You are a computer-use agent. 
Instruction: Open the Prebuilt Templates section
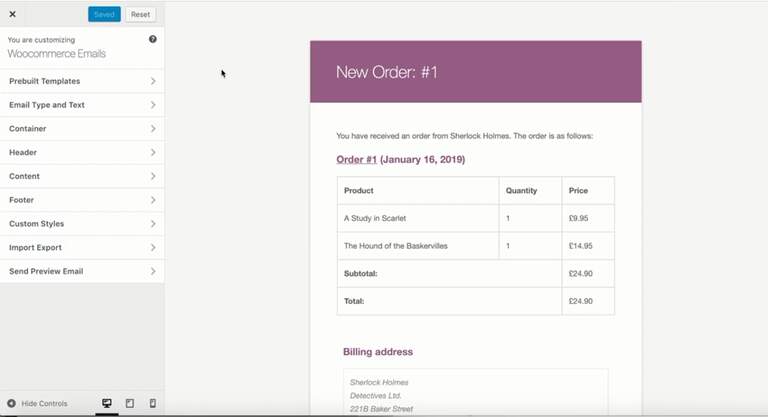[x=82, y=81]
